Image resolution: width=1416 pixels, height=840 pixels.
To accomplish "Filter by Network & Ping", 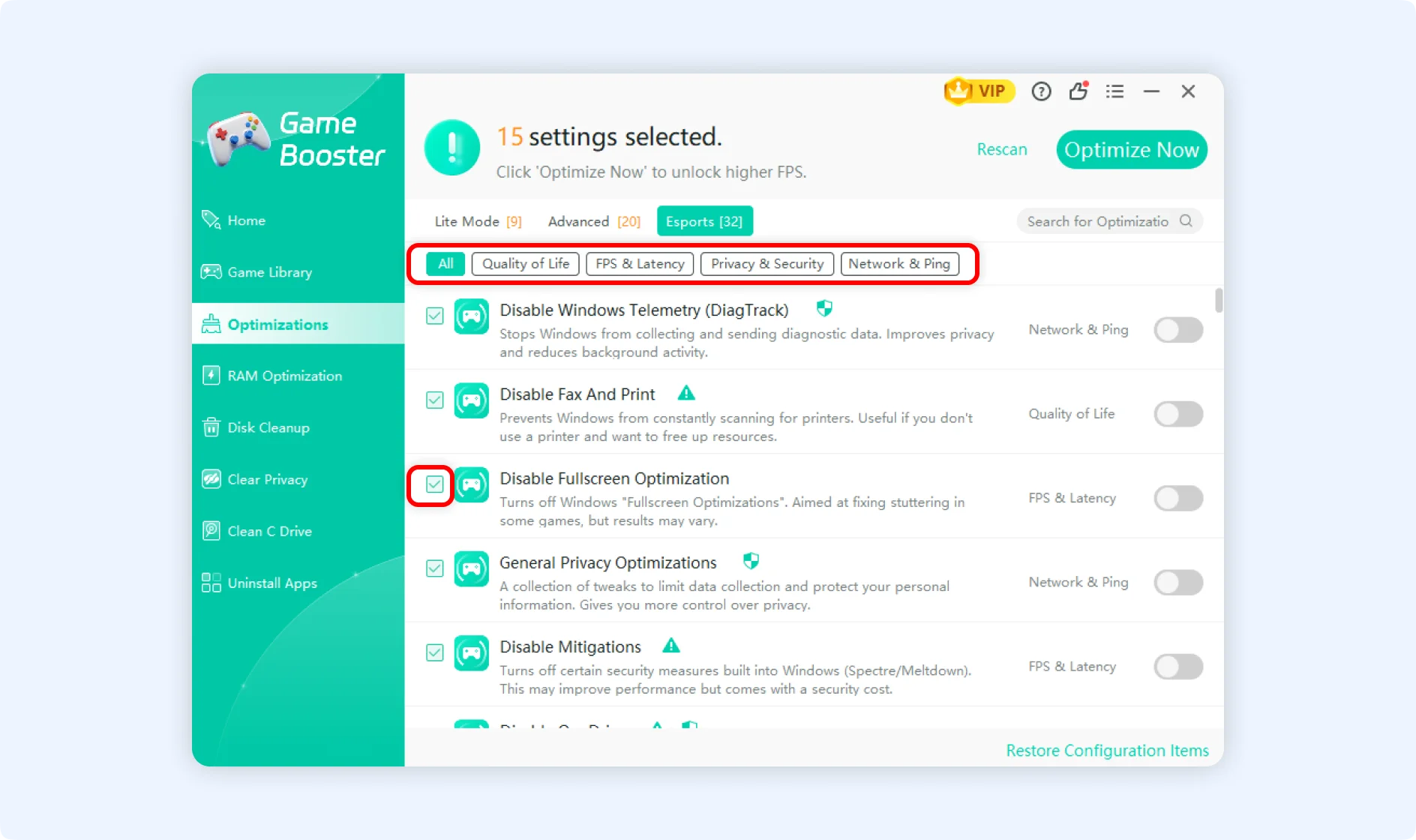I will tap(899, 264).
